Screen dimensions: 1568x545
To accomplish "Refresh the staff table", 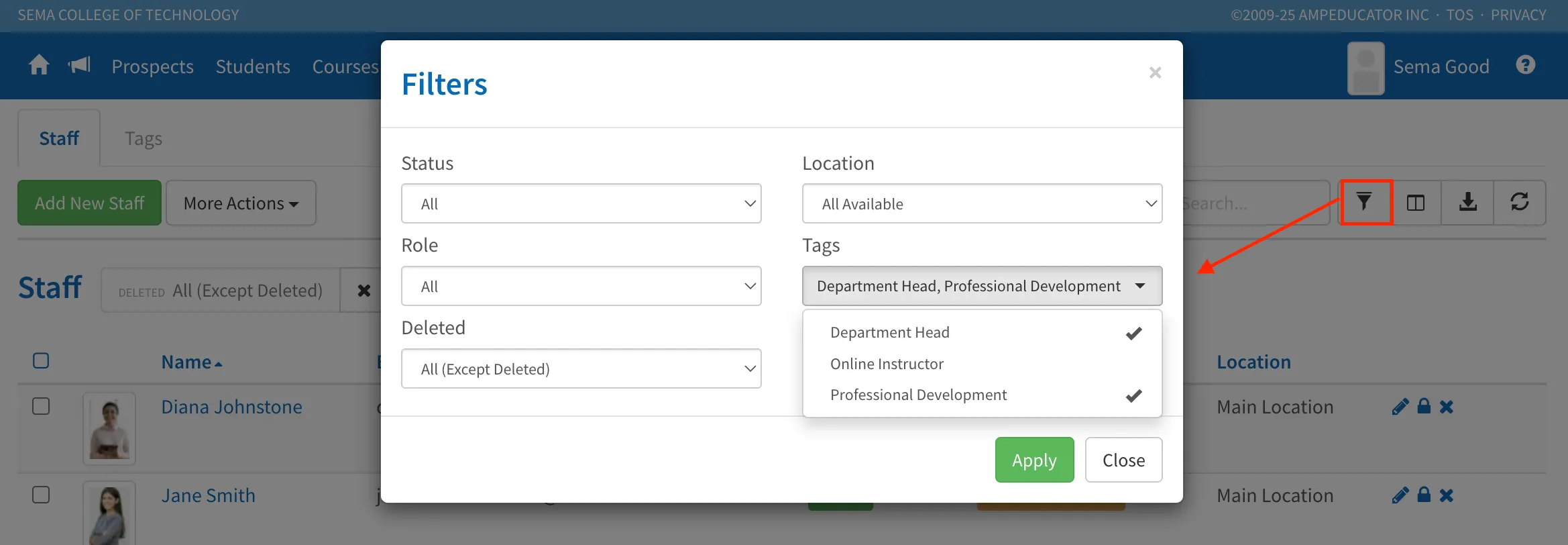I will (1520, 202).
